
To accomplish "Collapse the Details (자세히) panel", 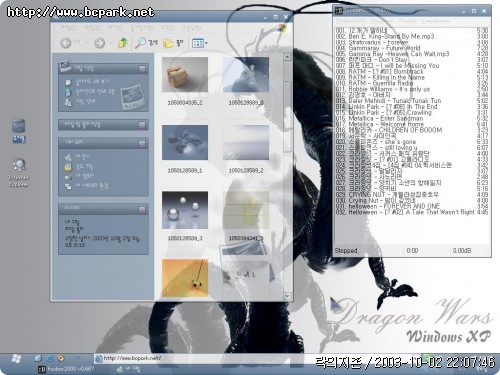I will click(142, 209).
